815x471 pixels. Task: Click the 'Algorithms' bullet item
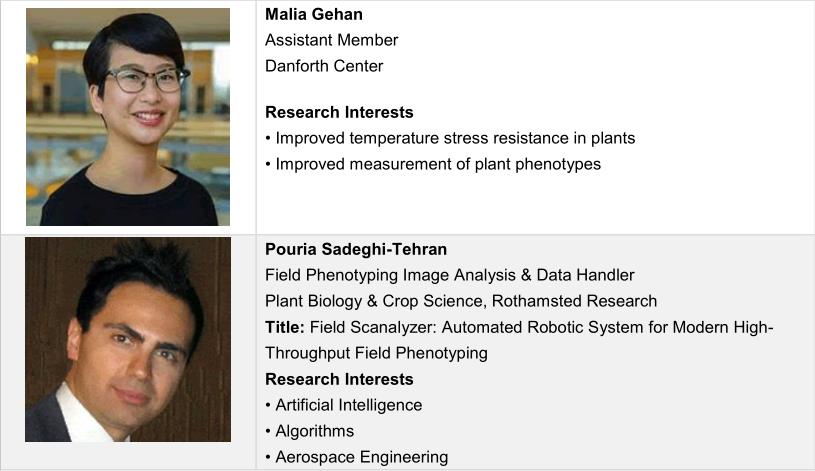click(315, 431)
